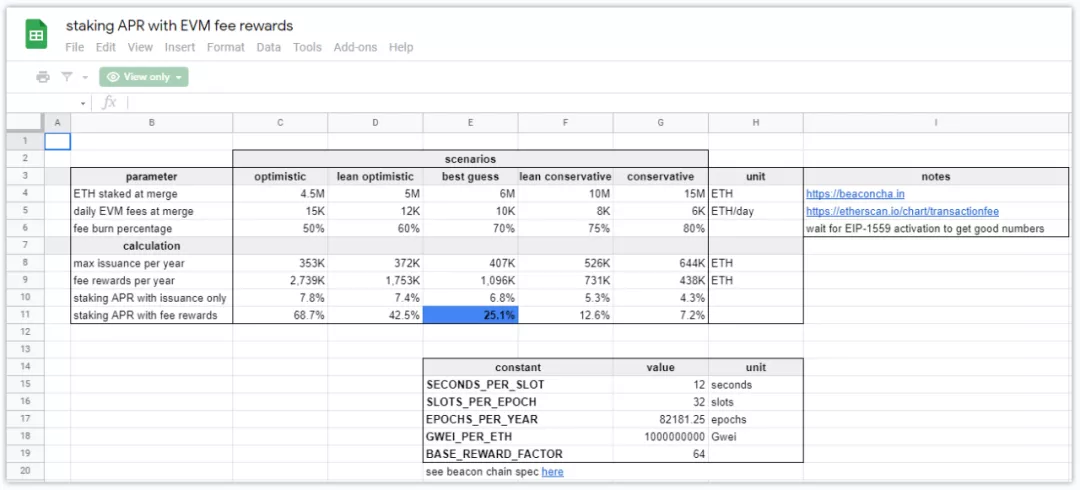
Task: Click the print icon
Action: point(43,77)
